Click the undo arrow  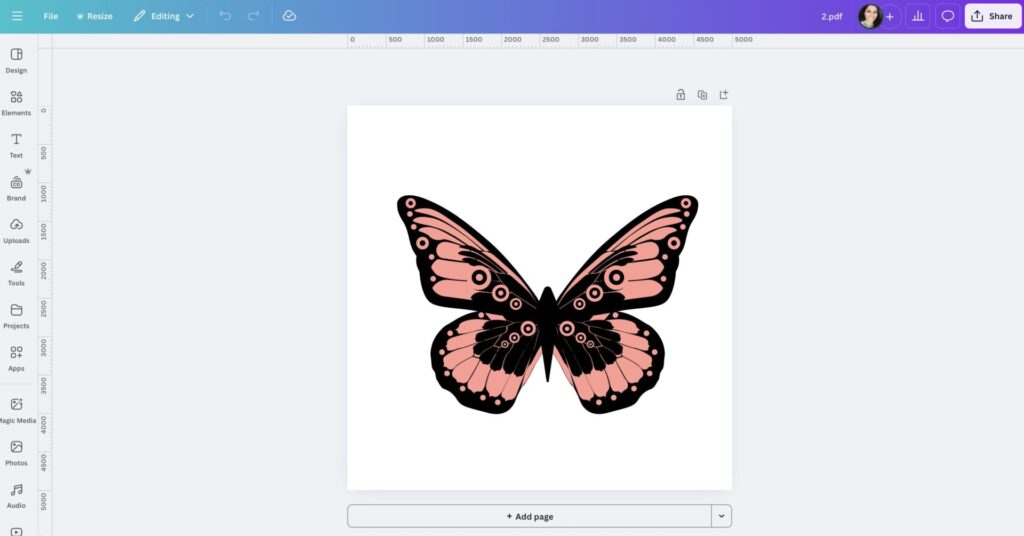pos(225,16)
